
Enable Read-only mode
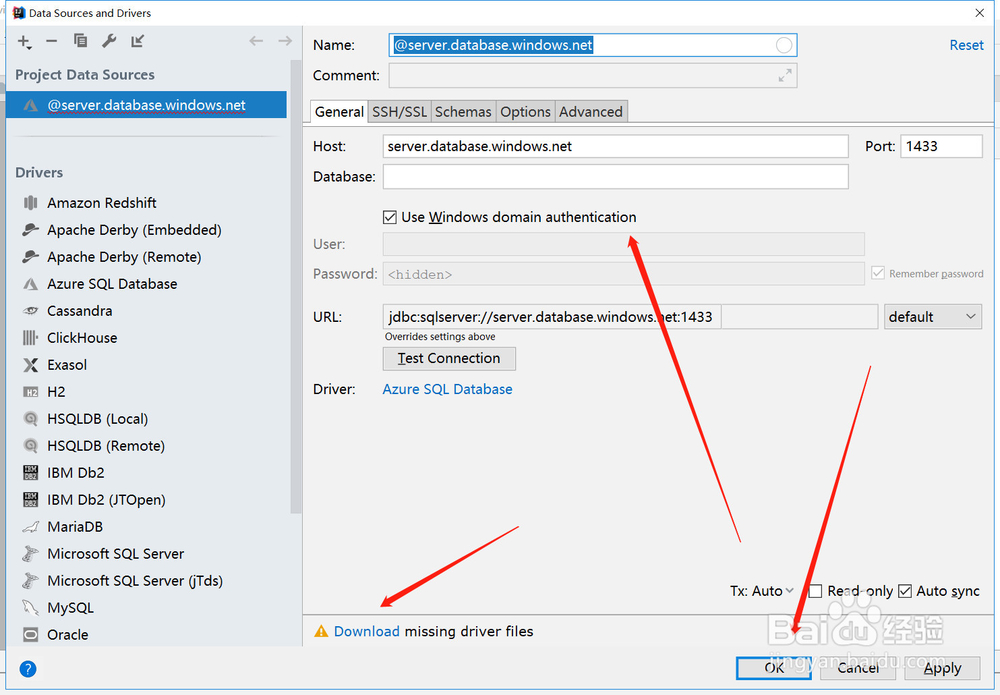tap(815, 591)
